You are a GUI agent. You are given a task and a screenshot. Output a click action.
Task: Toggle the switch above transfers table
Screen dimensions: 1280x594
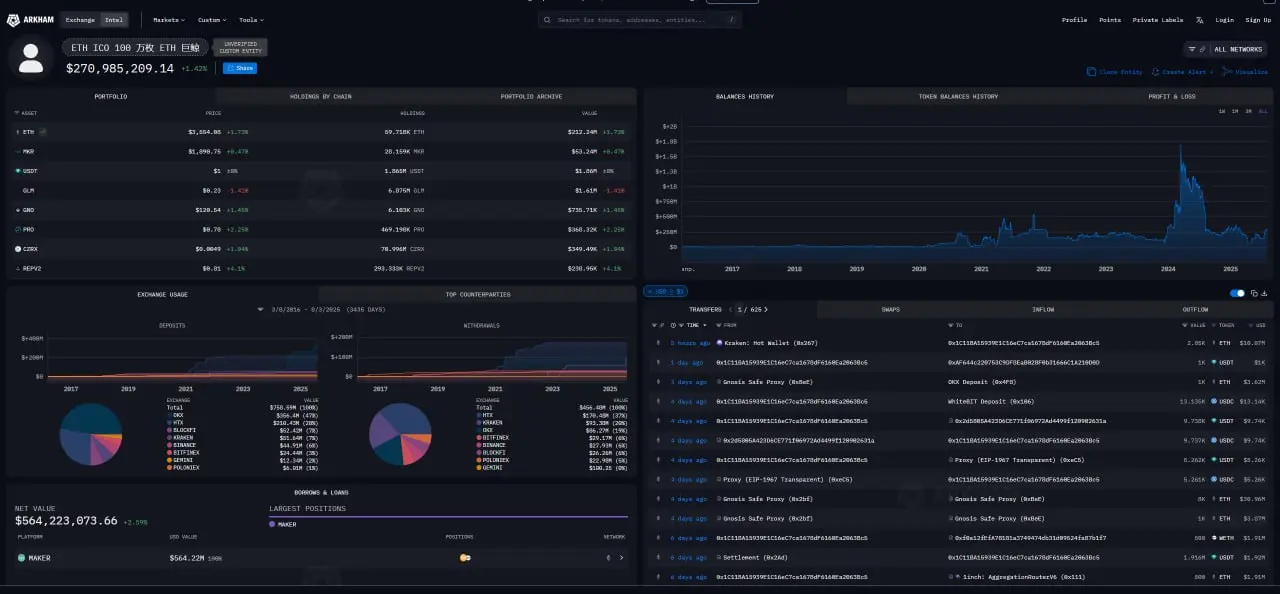click(1238, 293)
